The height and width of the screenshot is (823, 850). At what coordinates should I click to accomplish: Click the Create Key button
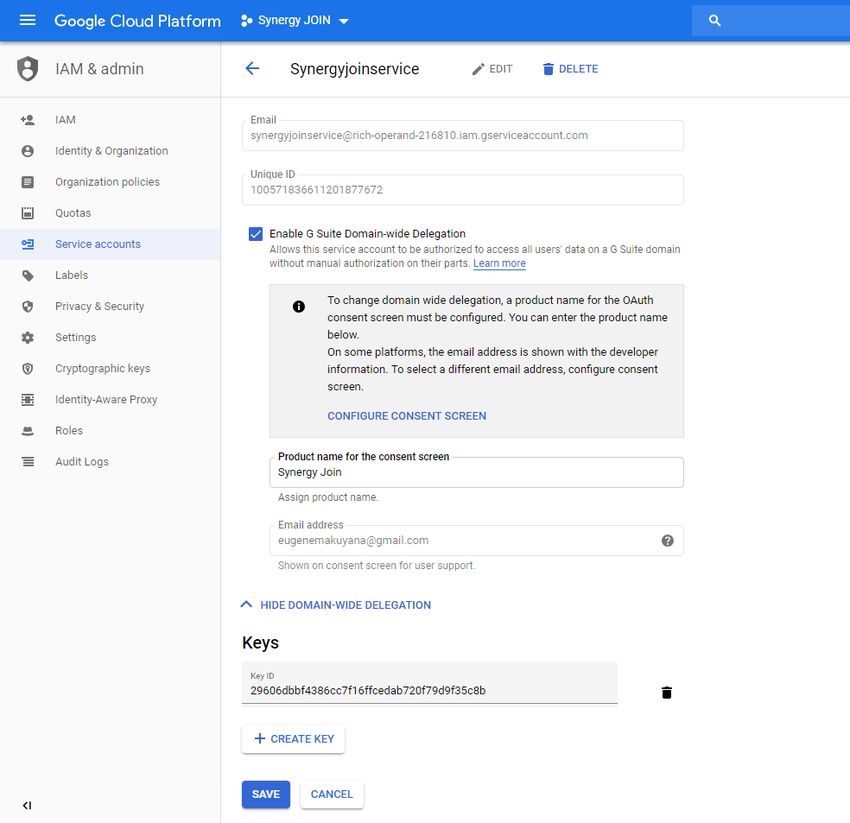click(293, 739)
